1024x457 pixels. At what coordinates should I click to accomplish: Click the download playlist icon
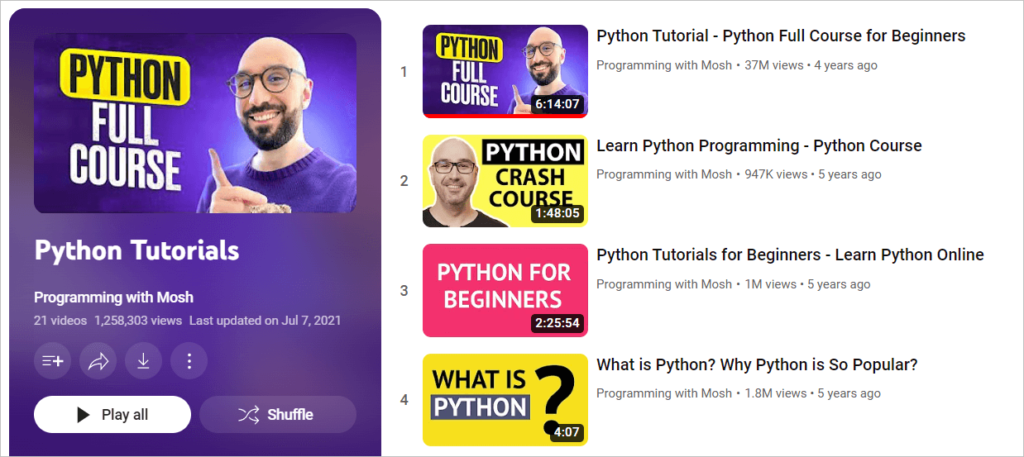pyautogui.click(x=143, y=362)
